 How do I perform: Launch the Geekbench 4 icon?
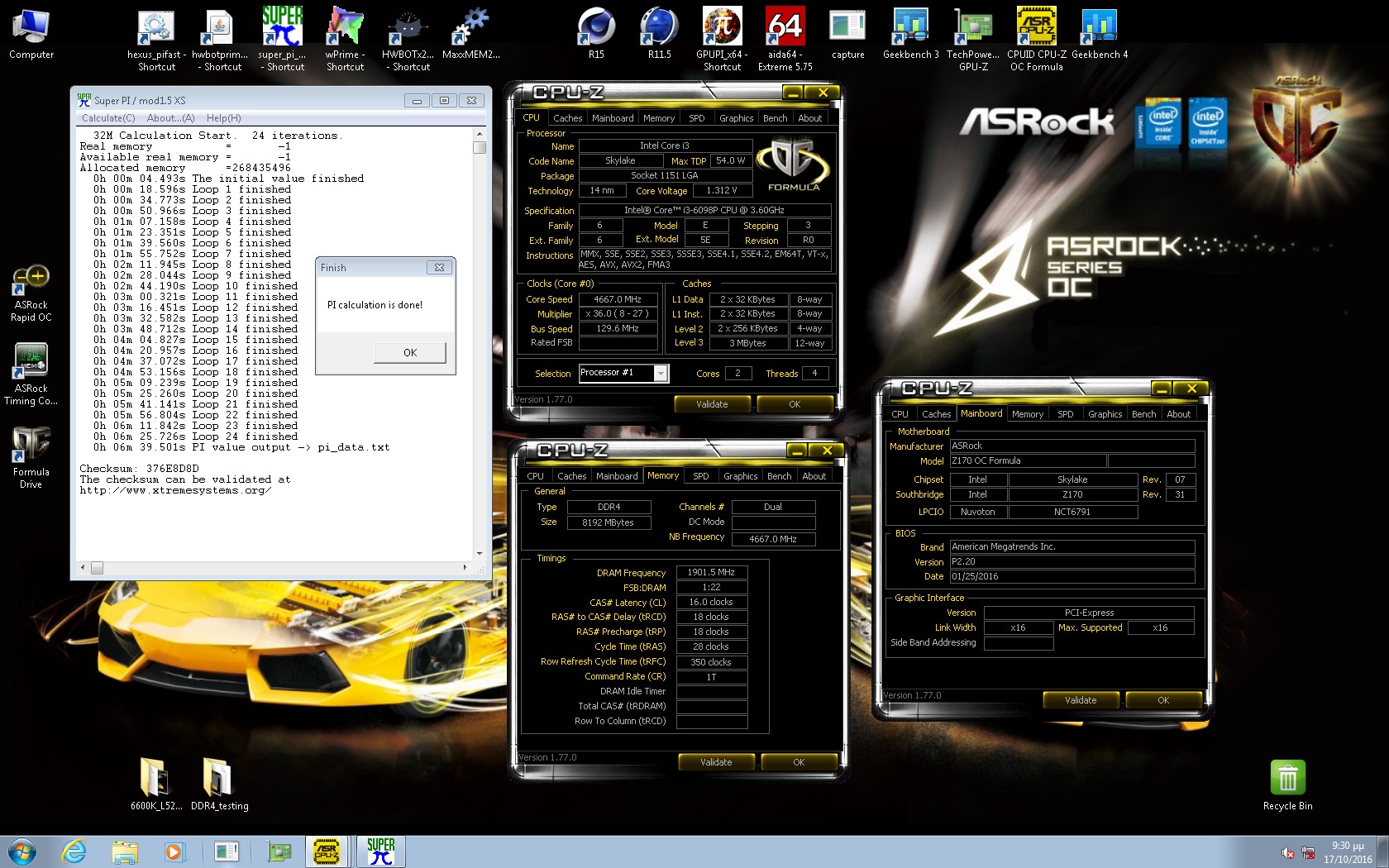click(x=1099, y=35)
